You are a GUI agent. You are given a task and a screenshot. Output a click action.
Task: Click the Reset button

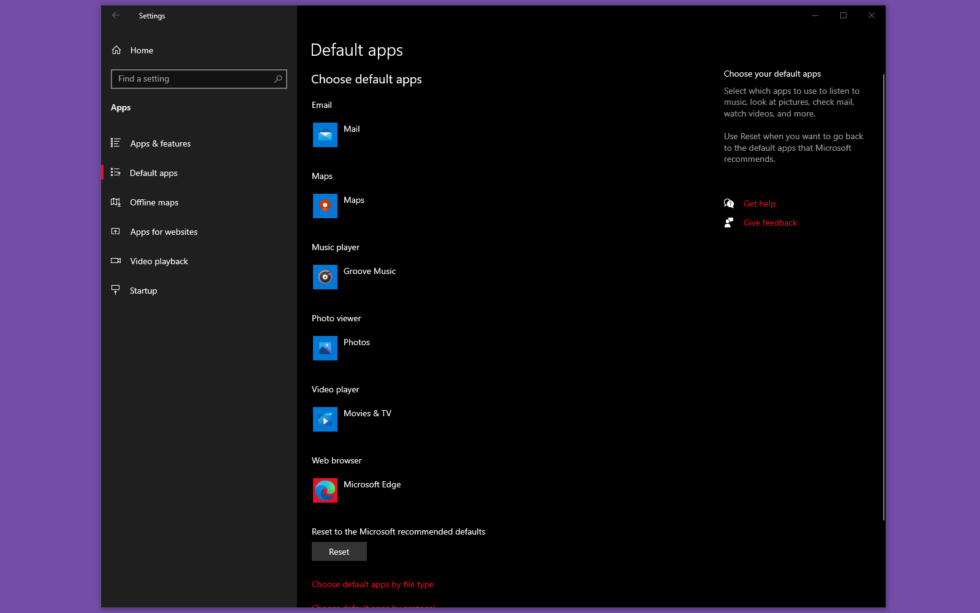pyautogui.click(x=339, y=552)
